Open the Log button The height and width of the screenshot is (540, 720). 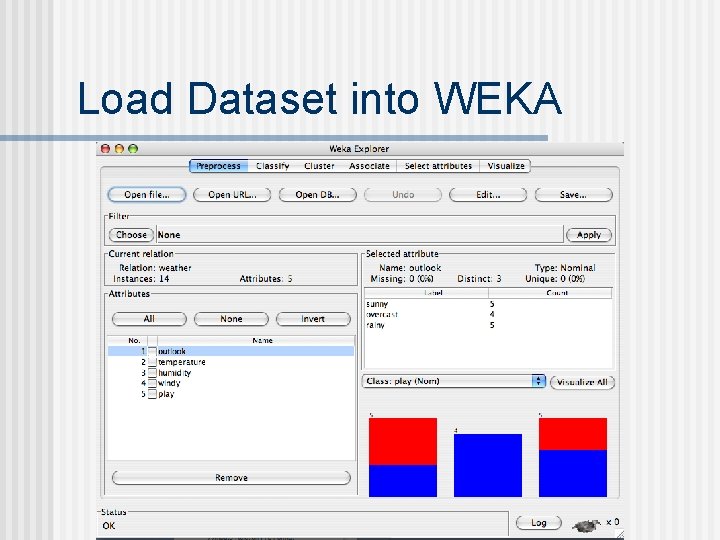(539, 523)
